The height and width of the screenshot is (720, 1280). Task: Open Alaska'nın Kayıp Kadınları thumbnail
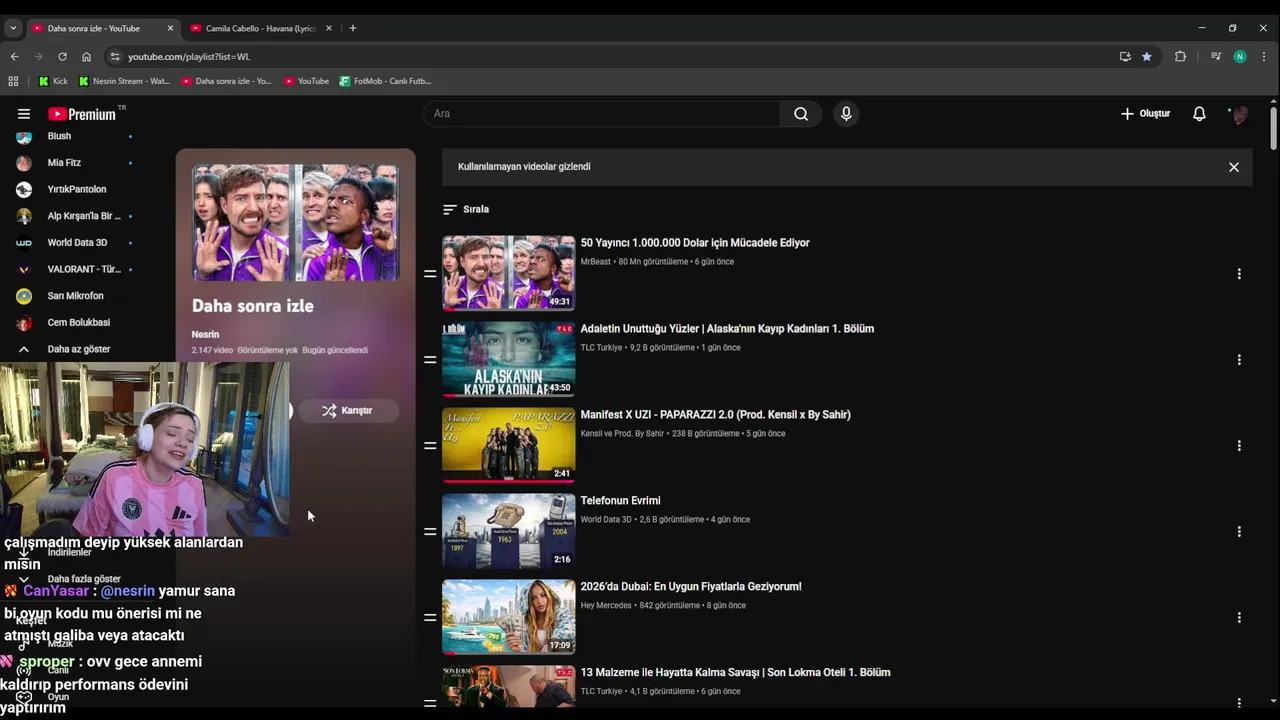click(508, 359)
